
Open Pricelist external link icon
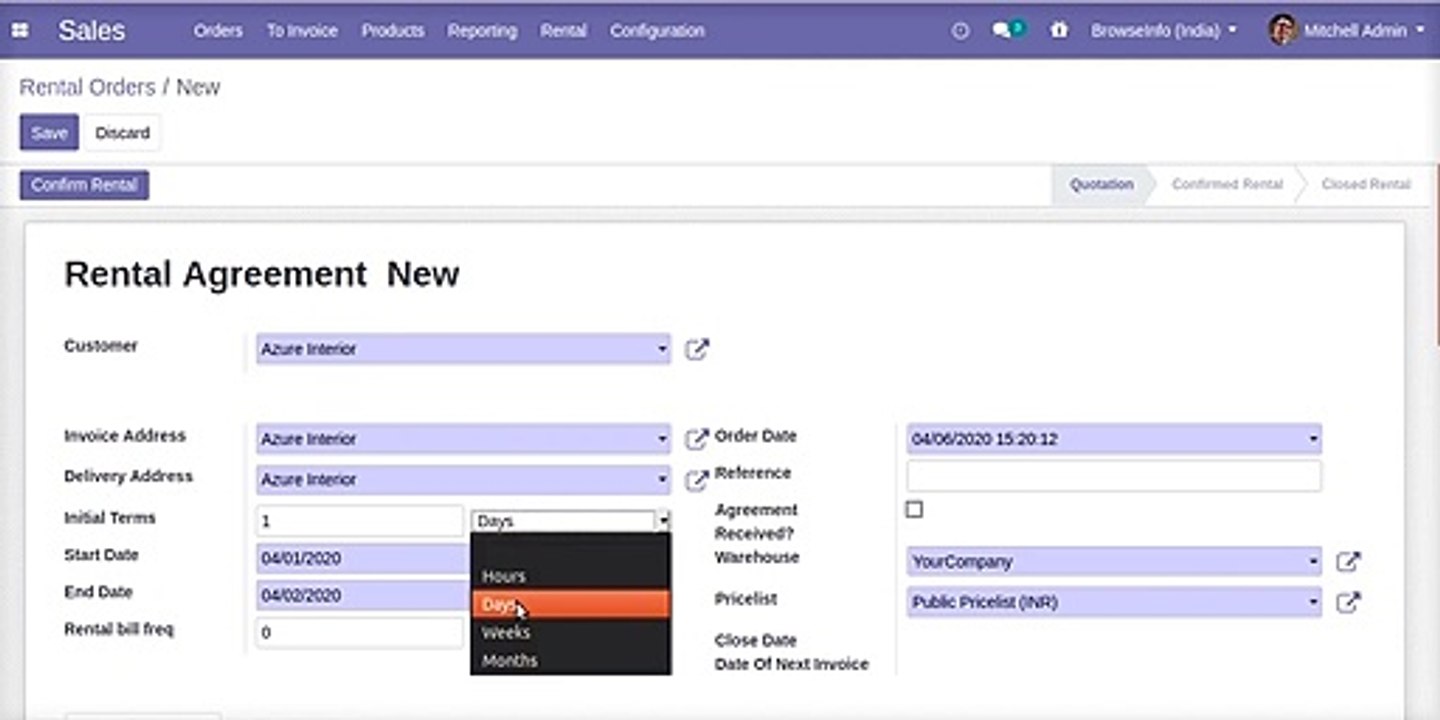[1348, 603]
